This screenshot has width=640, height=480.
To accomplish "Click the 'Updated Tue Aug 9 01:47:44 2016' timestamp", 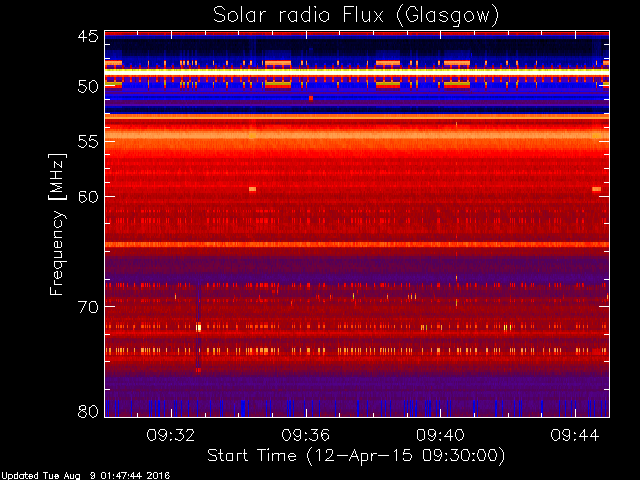I will coord(85,476).
